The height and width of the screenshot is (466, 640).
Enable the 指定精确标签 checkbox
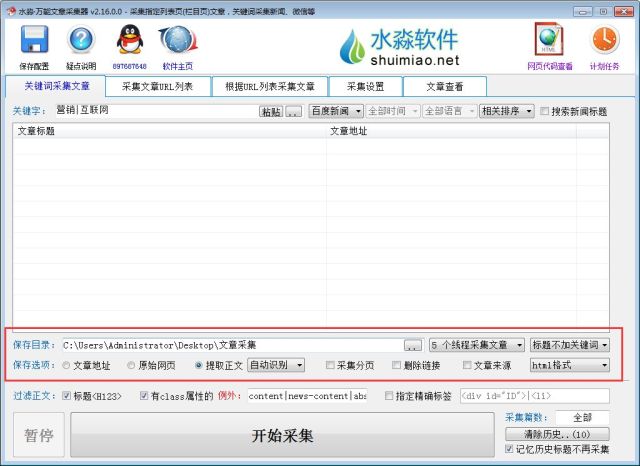(389, 395)
